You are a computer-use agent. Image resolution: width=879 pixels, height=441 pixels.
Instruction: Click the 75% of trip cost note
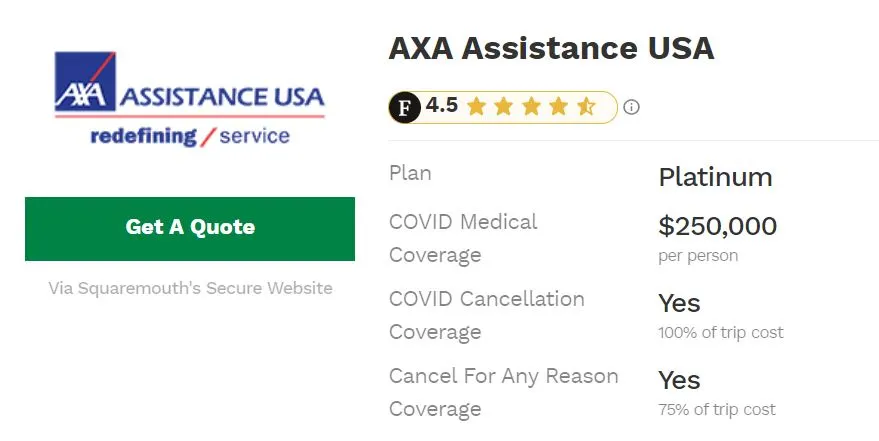pyautogui.click(x=717, y=410)
